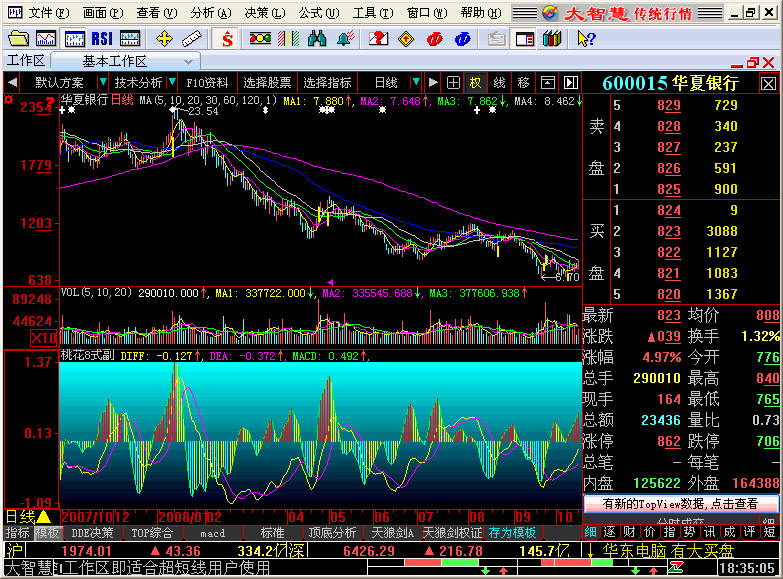Select the 顶底分析 template tab
This screenshot has height=579, width=783.
pyautogui.click(x=333, y=533)
